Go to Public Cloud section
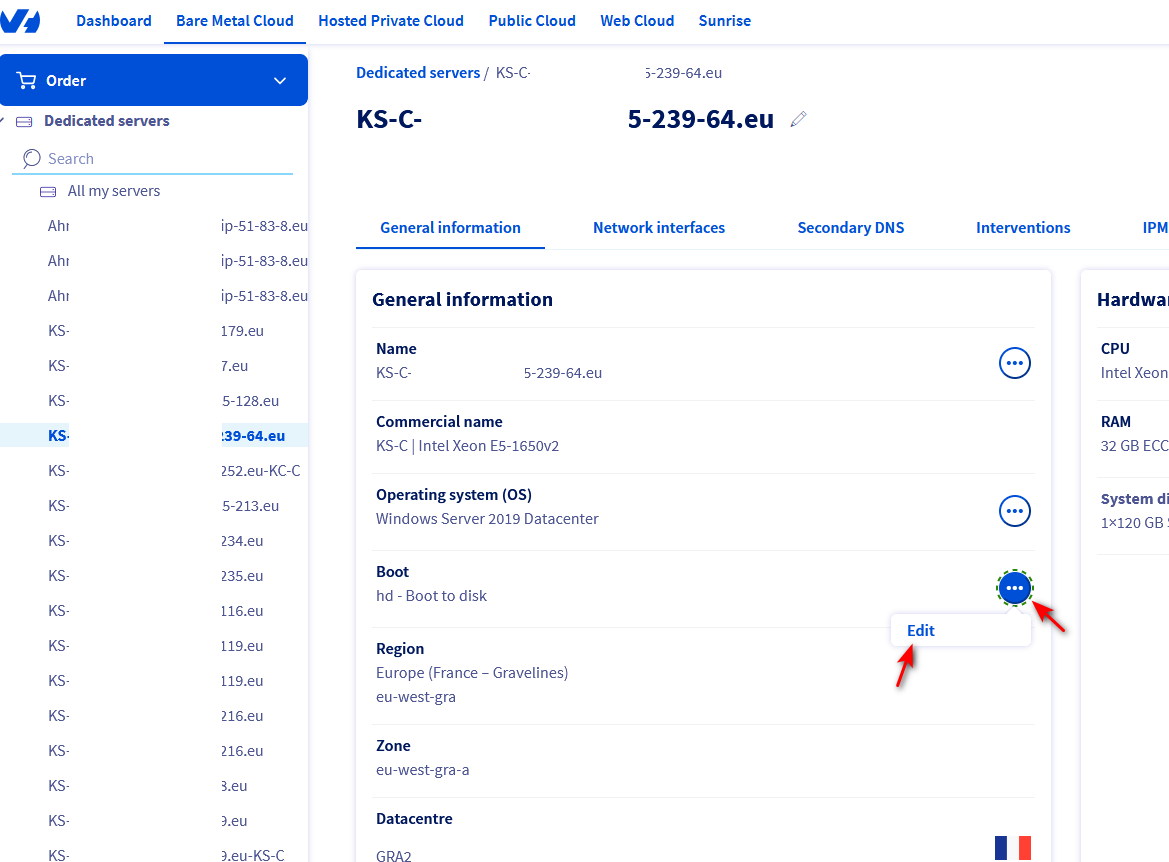The width and height of the screenshot is (1169, 862). (x=532, y=21)
